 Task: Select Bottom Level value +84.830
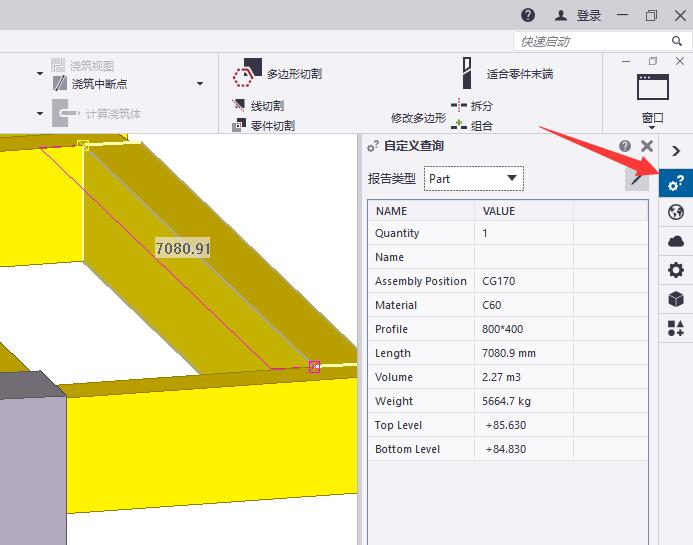(x=506, y=449)
